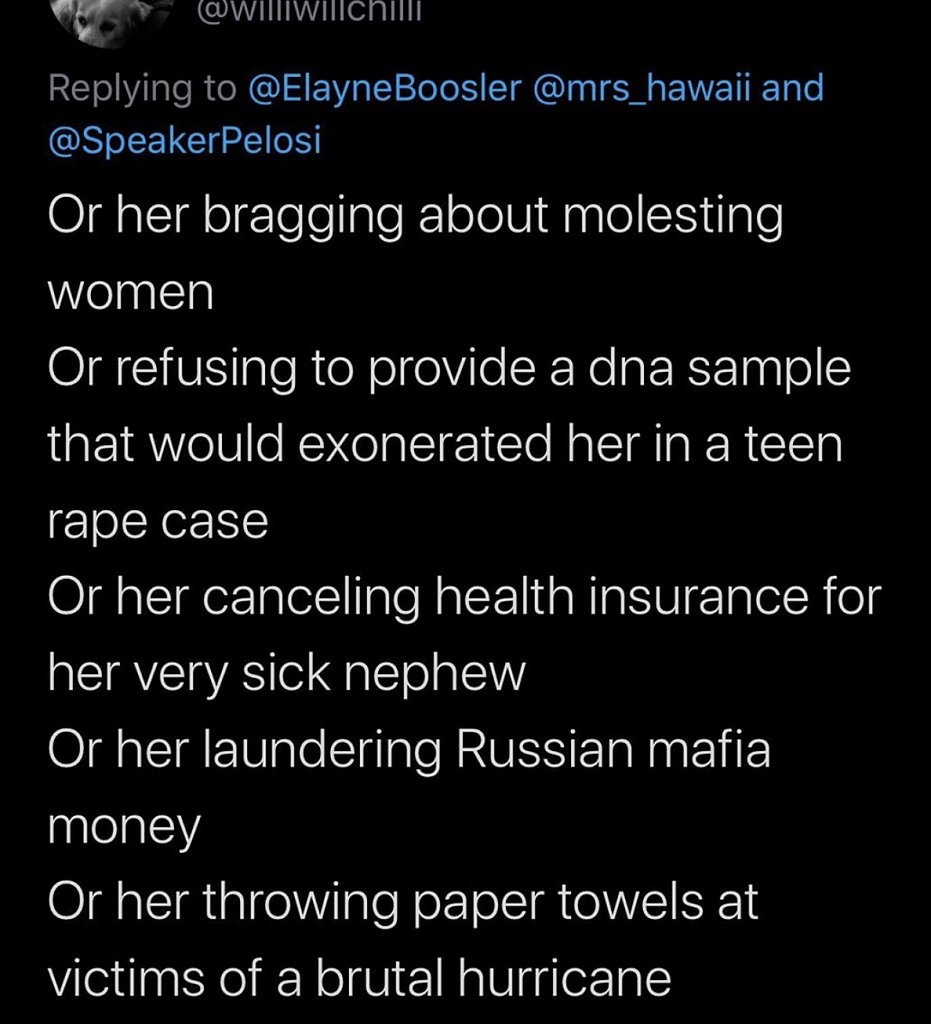931x1024 pixels.
Task: Click the line beginning "that would exonerated"
Action: (445, 445)
